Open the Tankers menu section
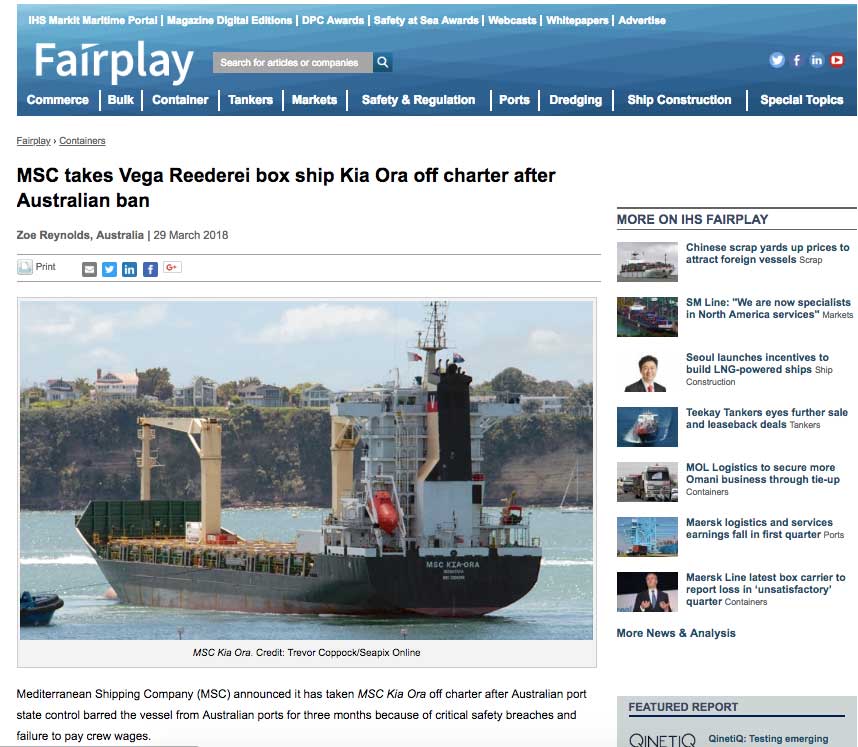This screenshot has width=858, height=747. click(250, 100)
